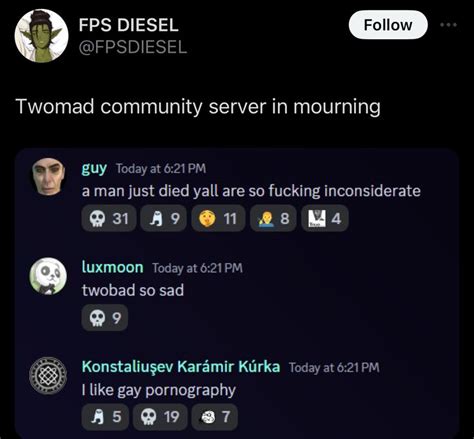Open the @FPSDIESEL handle link
This screenshot has height=439, width=474.
click(x=133, y=47)
